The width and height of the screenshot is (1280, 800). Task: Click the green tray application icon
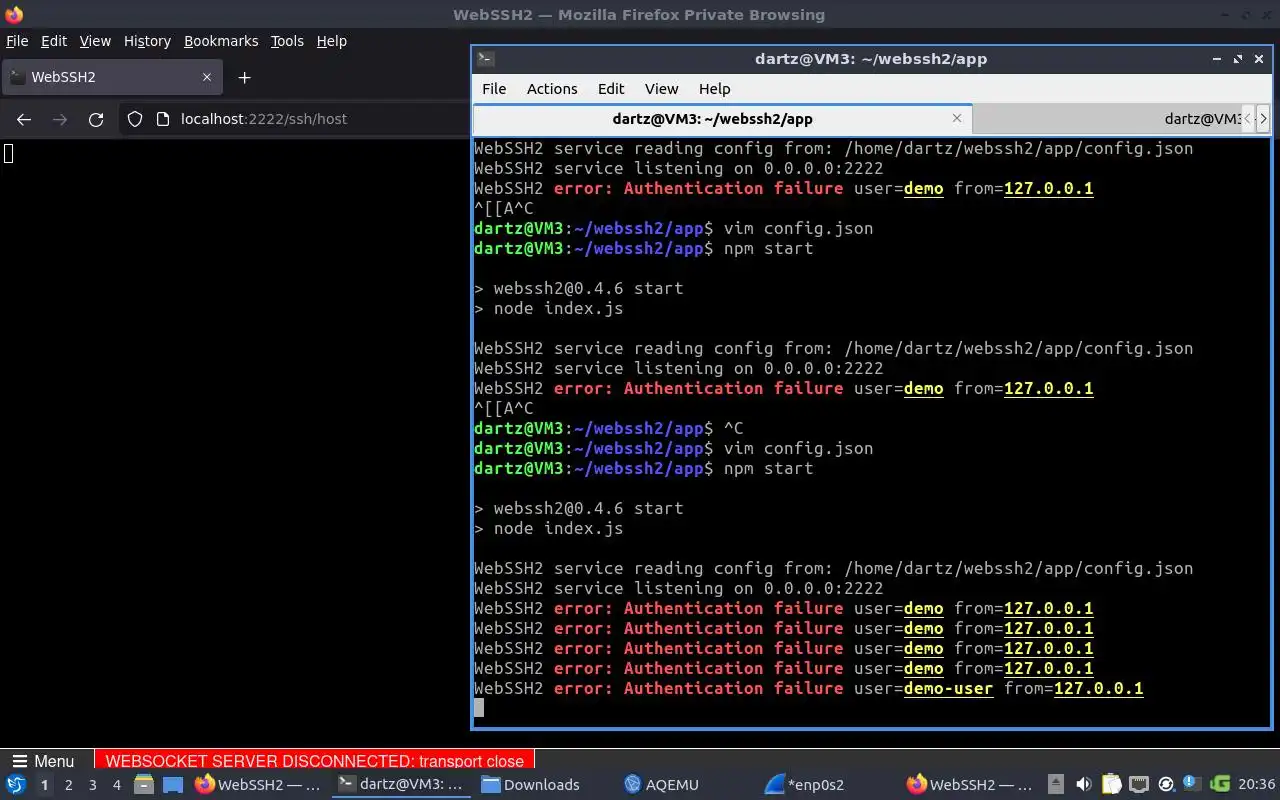(x=1219, y=785)
